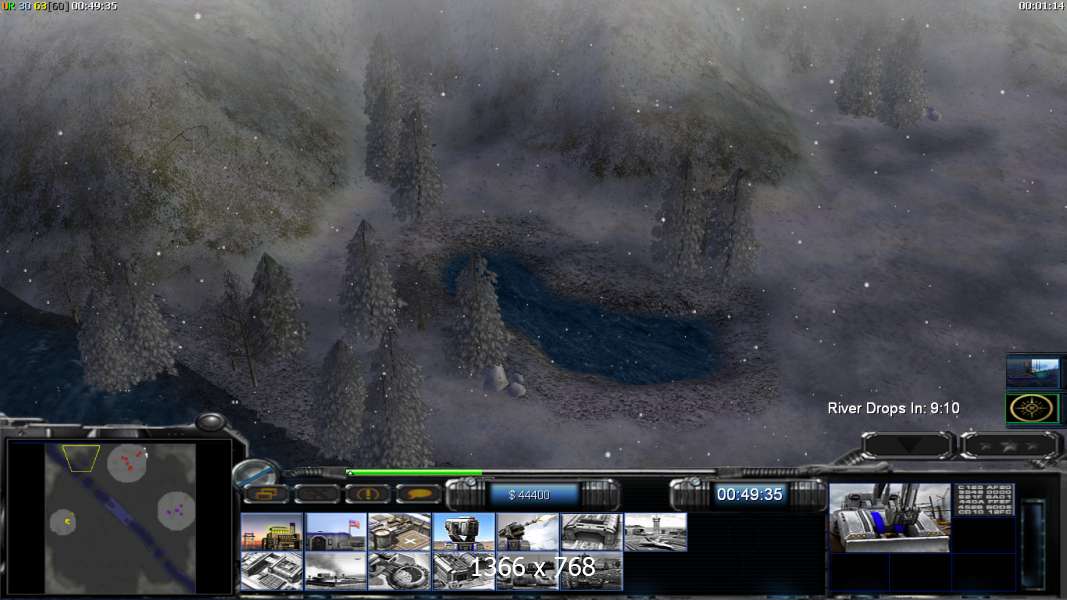1067x600 pixels.
Task: Build the firing gun turret defense
Action: (x=527, y=532)
